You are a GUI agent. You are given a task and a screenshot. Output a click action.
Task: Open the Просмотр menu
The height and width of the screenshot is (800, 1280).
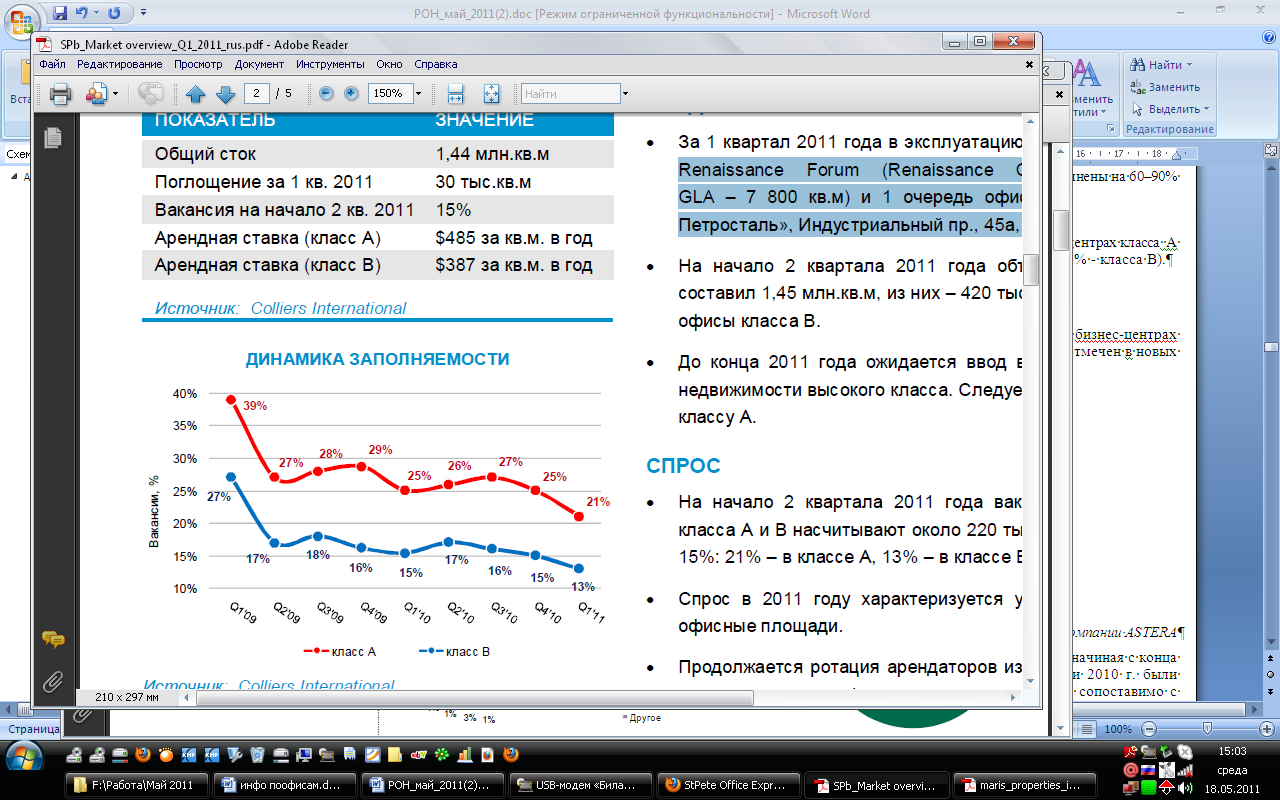pos(198,64)
